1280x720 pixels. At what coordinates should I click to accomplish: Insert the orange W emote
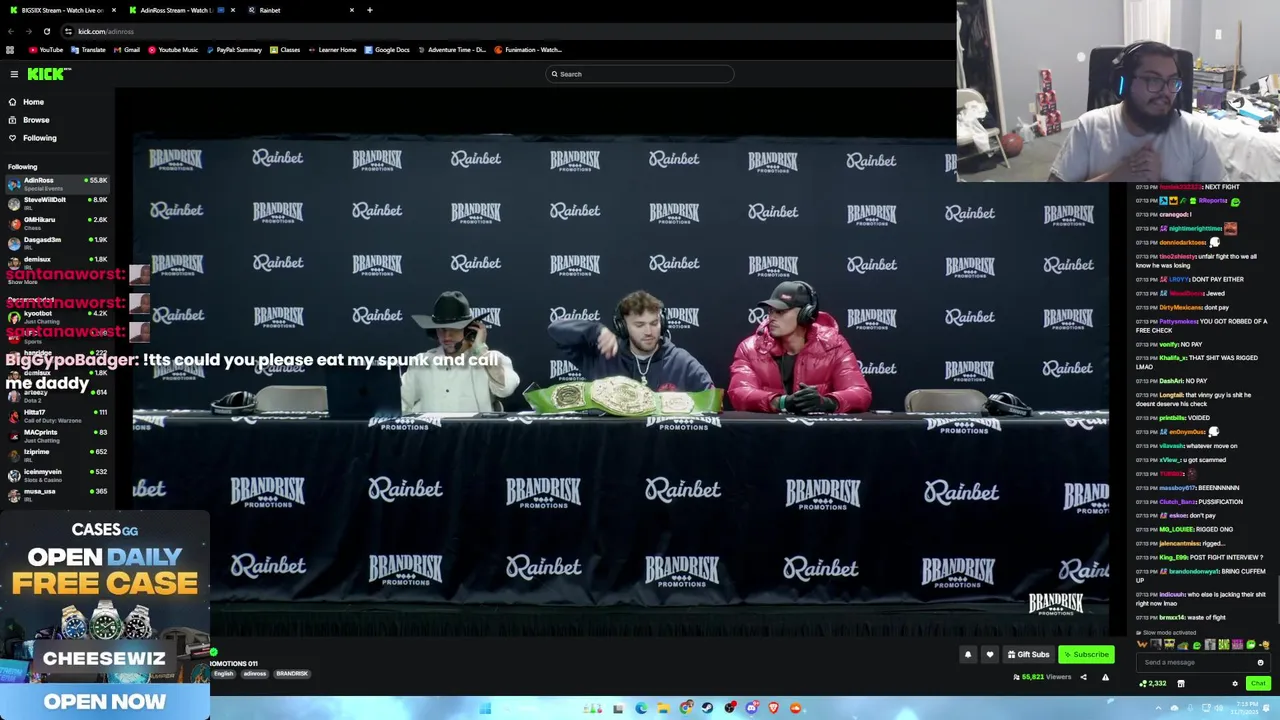(1143, 645)
